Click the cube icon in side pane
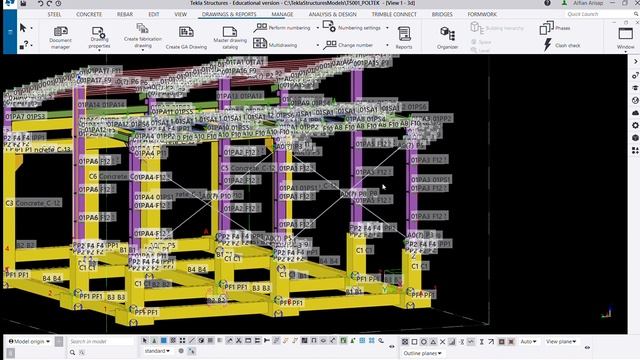640x360 pixels. [x=635, y=138]
